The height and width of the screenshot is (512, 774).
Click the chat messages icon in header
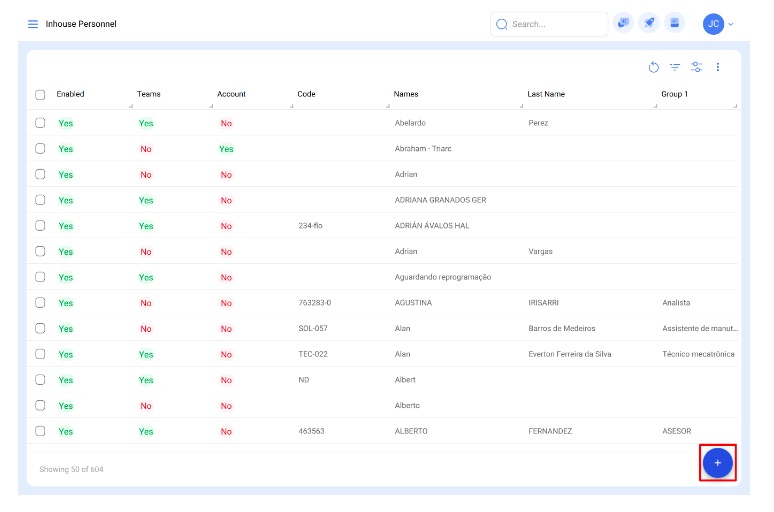623,23
